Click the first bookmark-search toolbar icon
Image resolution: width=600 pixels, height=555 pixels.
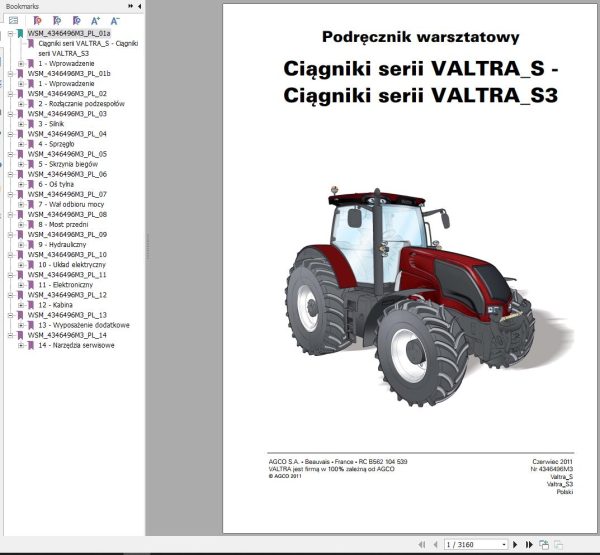point(38,21)
